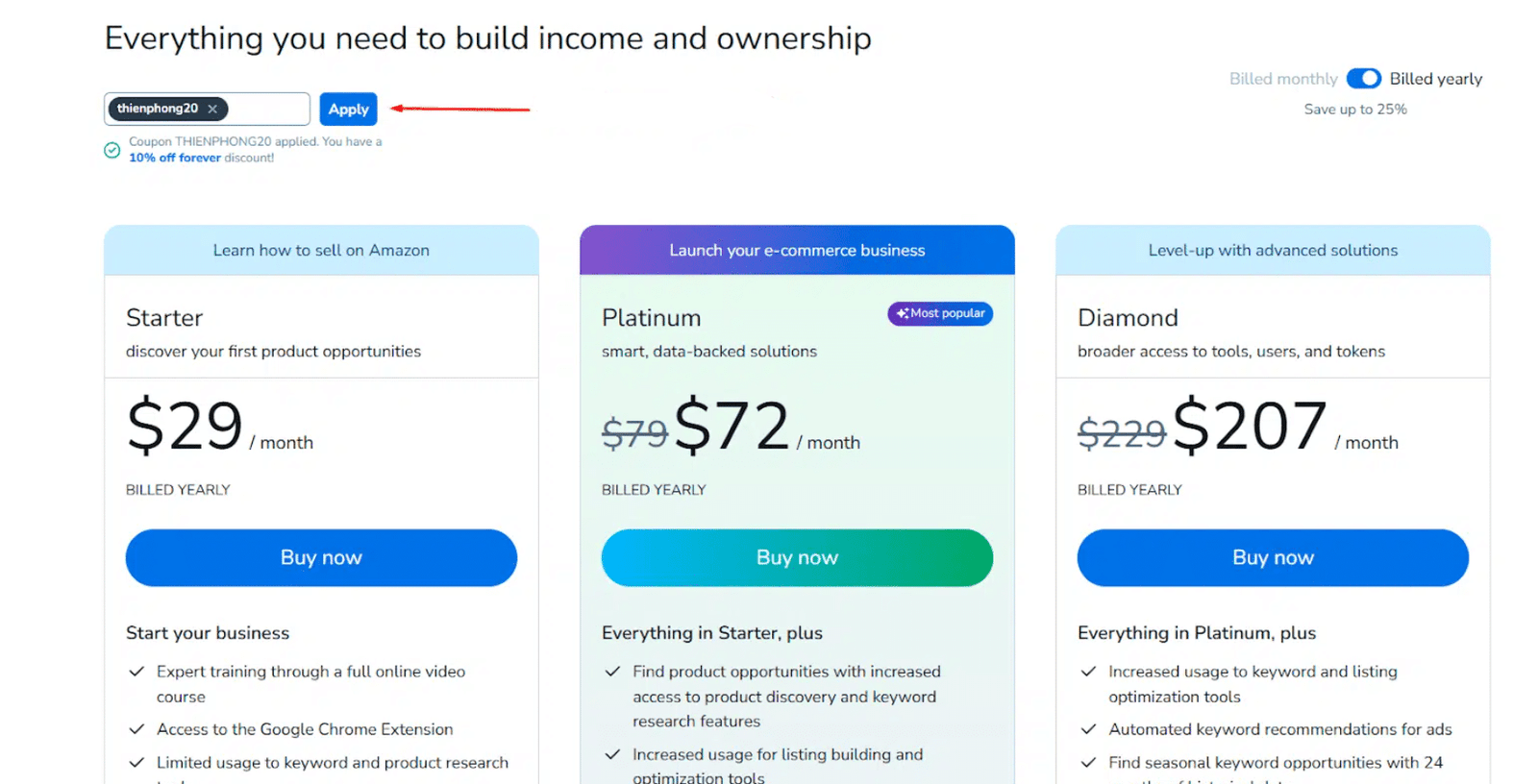Click the Apply coupon button
The width and height of the screenshot is (1538, 784).
(348, 110)
